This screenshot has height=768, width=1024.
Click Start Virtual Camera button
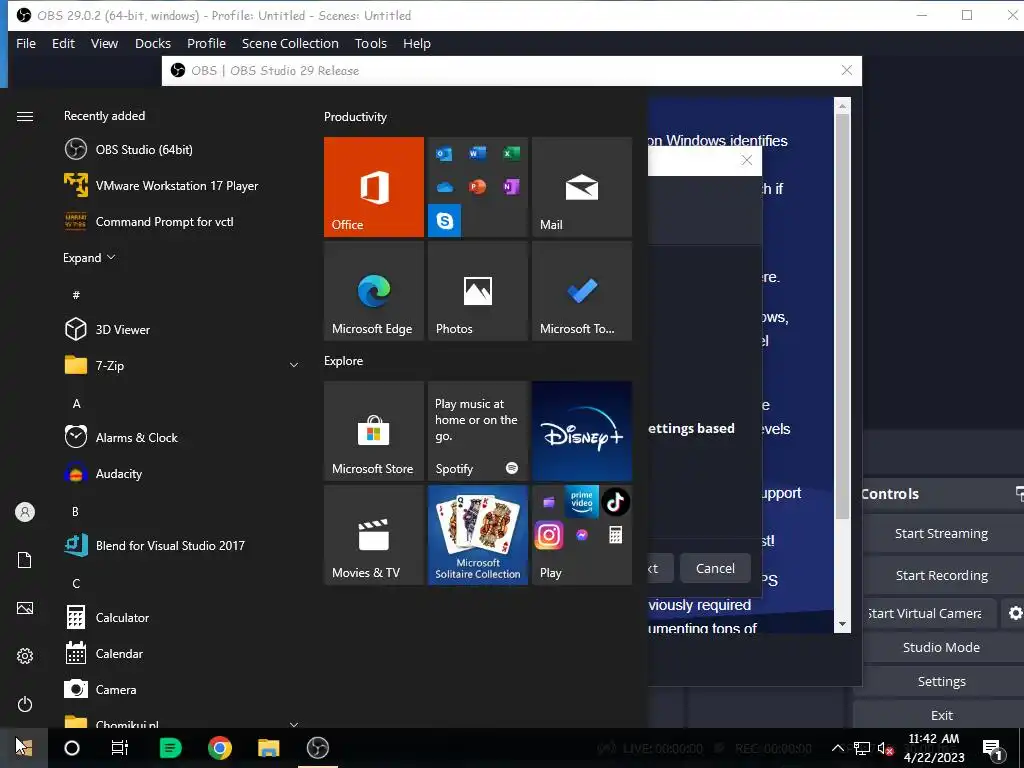(929, 613)
